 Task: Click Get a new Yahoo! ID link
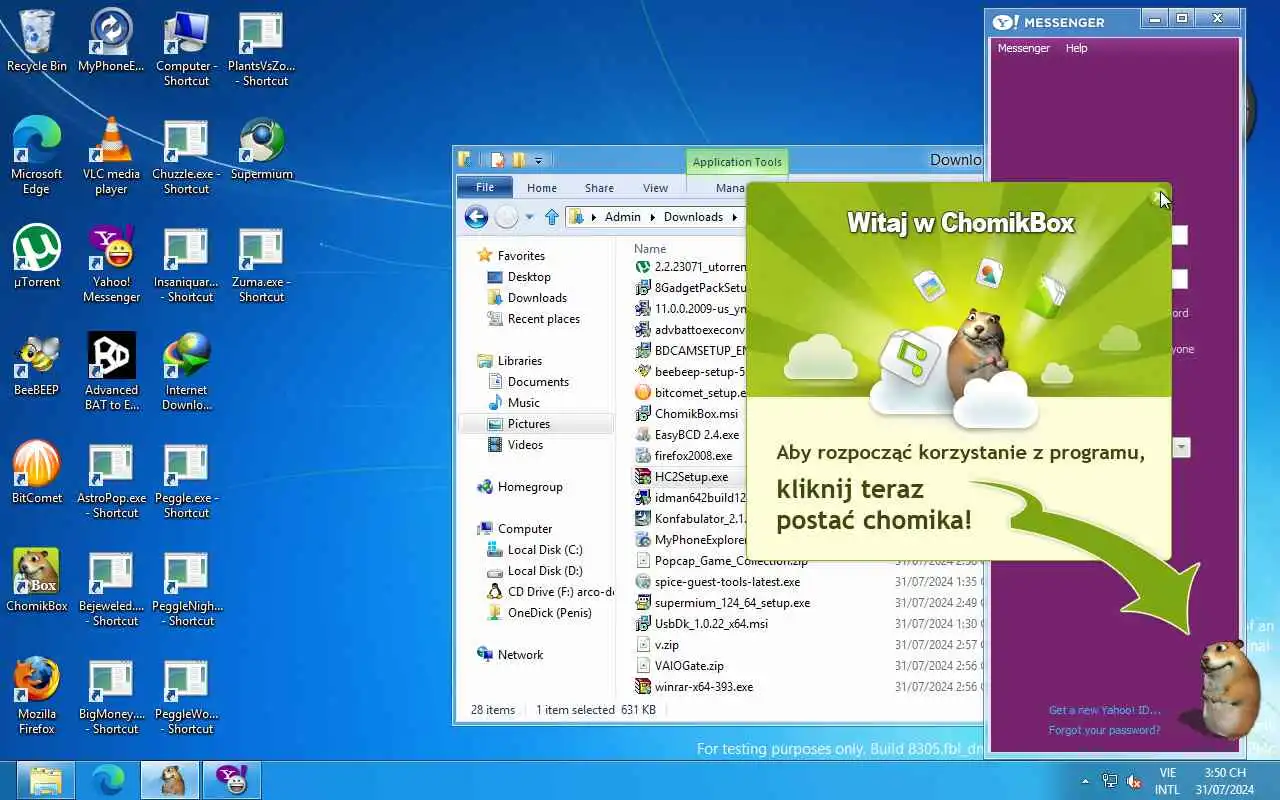[x=1104, y=710]
